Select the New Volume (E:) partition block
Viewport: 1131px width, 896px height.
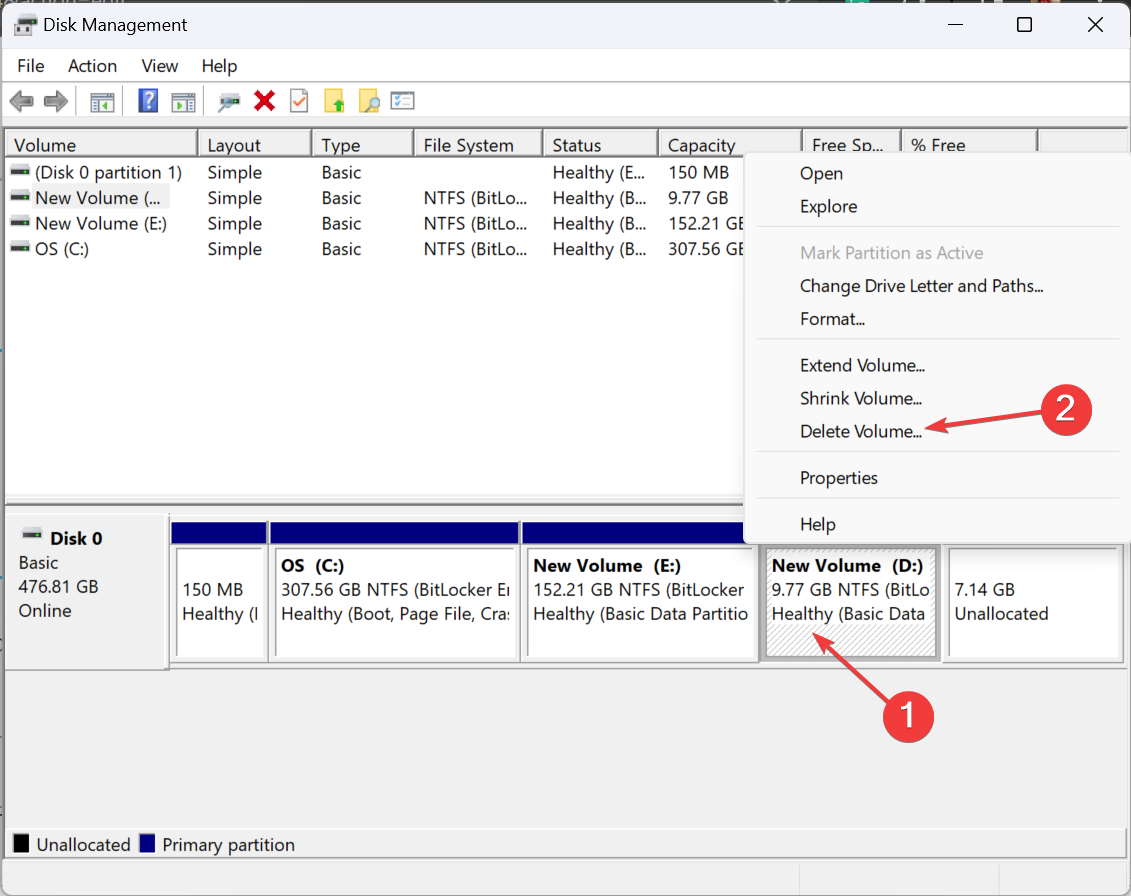pos(640,602)
